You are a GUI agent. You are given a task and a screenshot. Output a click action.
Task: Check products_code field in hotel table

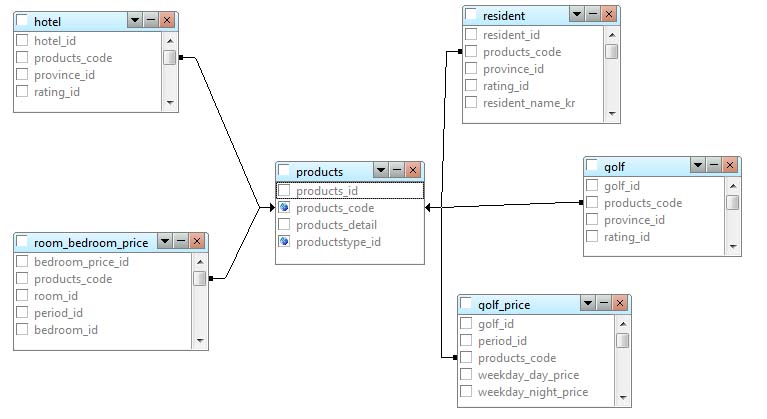coord(22,57)
